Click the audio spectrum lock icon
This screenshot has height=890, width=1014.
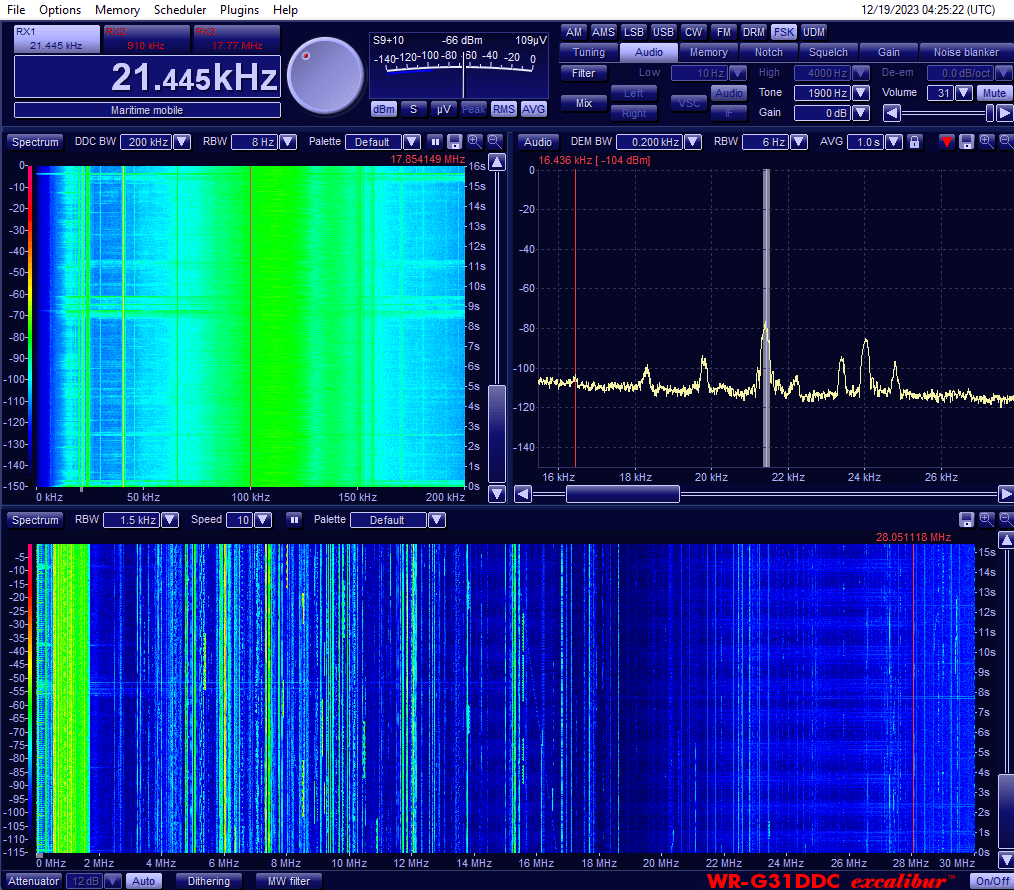point(914,142)
